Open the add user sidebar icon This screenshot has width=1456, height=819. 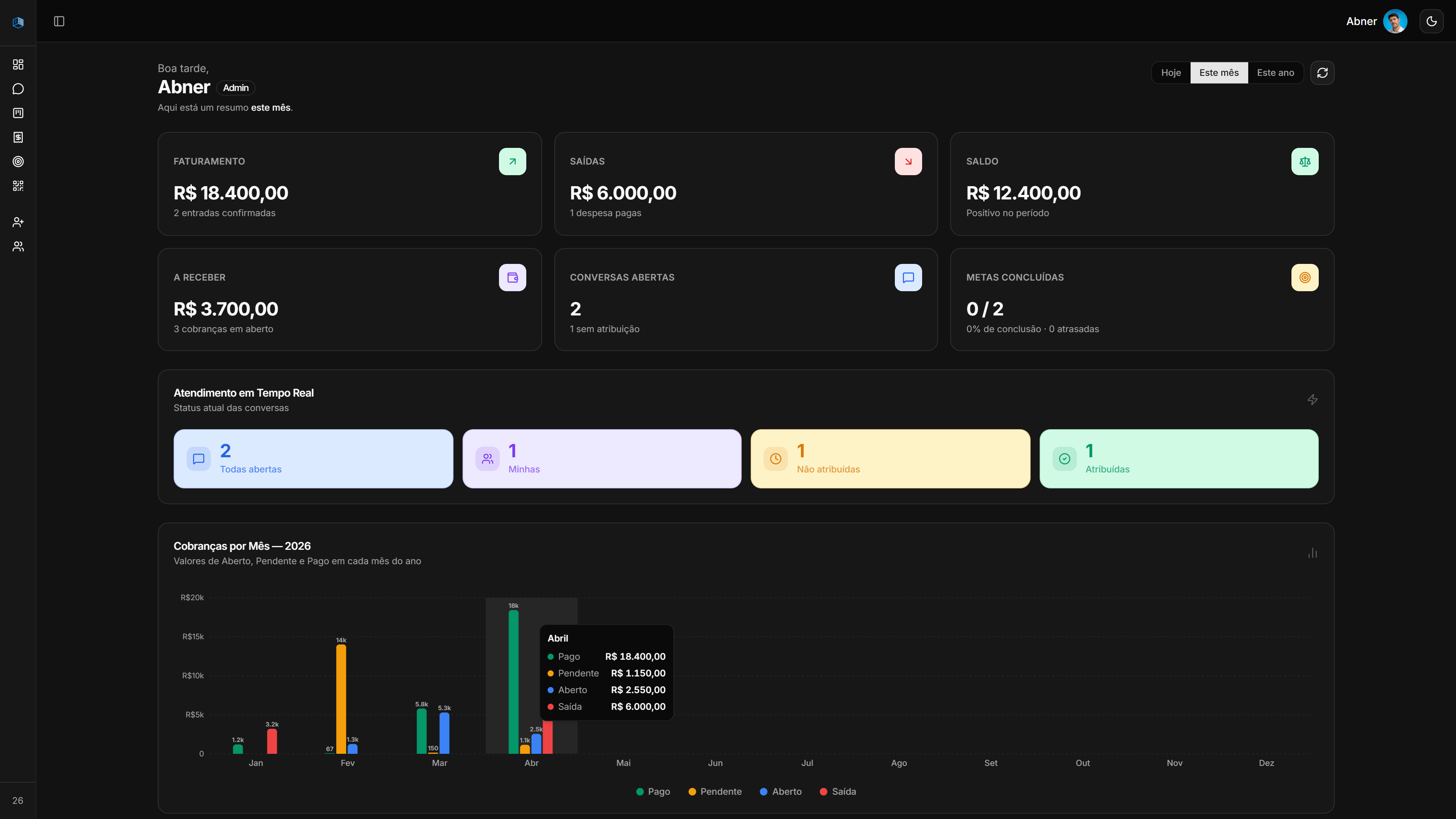click(x=18, y=222)
